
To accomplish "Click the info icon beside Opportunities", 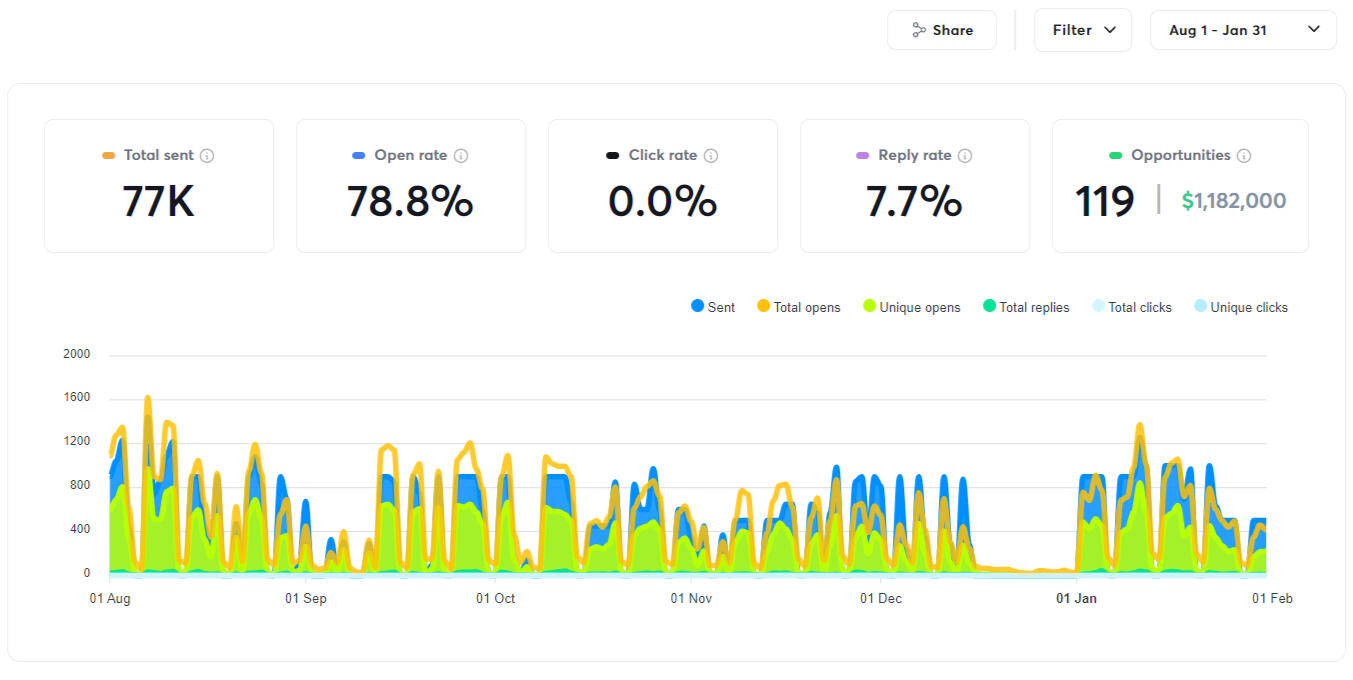I will point(1244,156).
